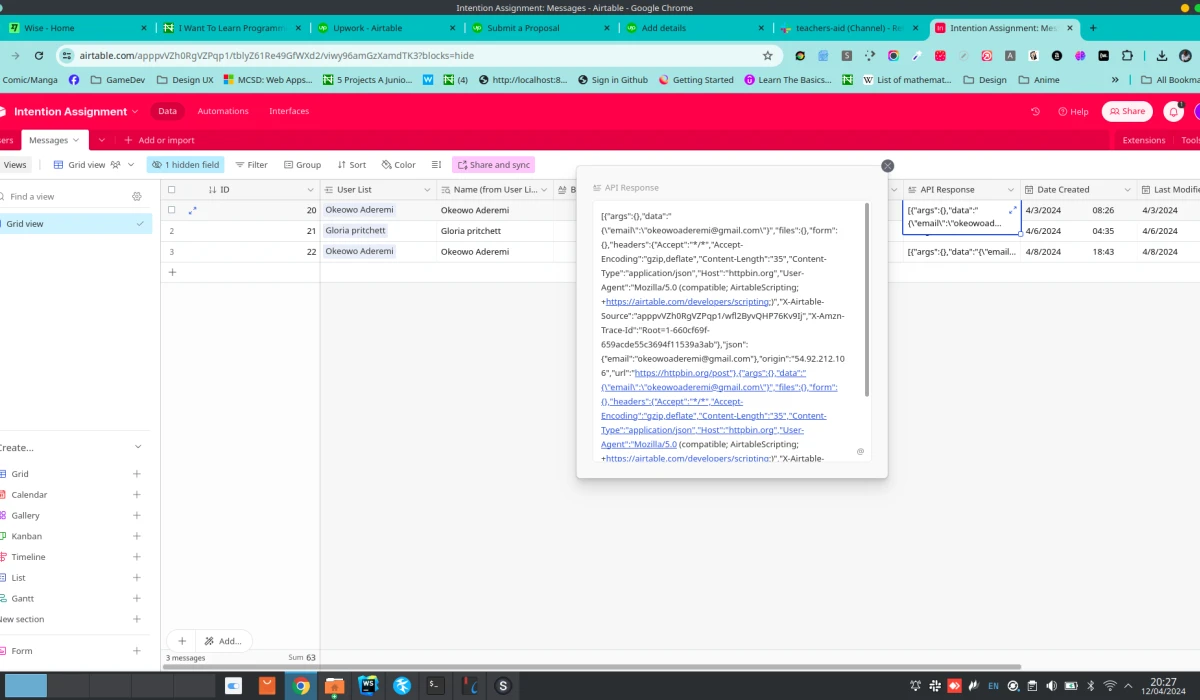This screenshot has height=700, width=1200.
Task: Open the view settings gear near Find a view
Action: pyautogui.click(x=138, y=197)
